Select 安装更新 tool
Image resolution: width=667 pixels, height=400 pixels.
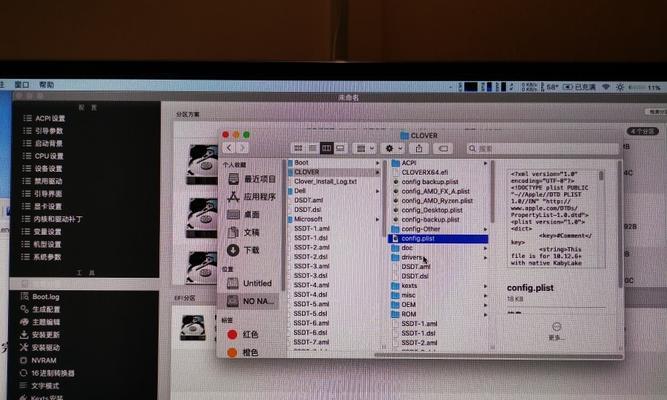point(40,335)
